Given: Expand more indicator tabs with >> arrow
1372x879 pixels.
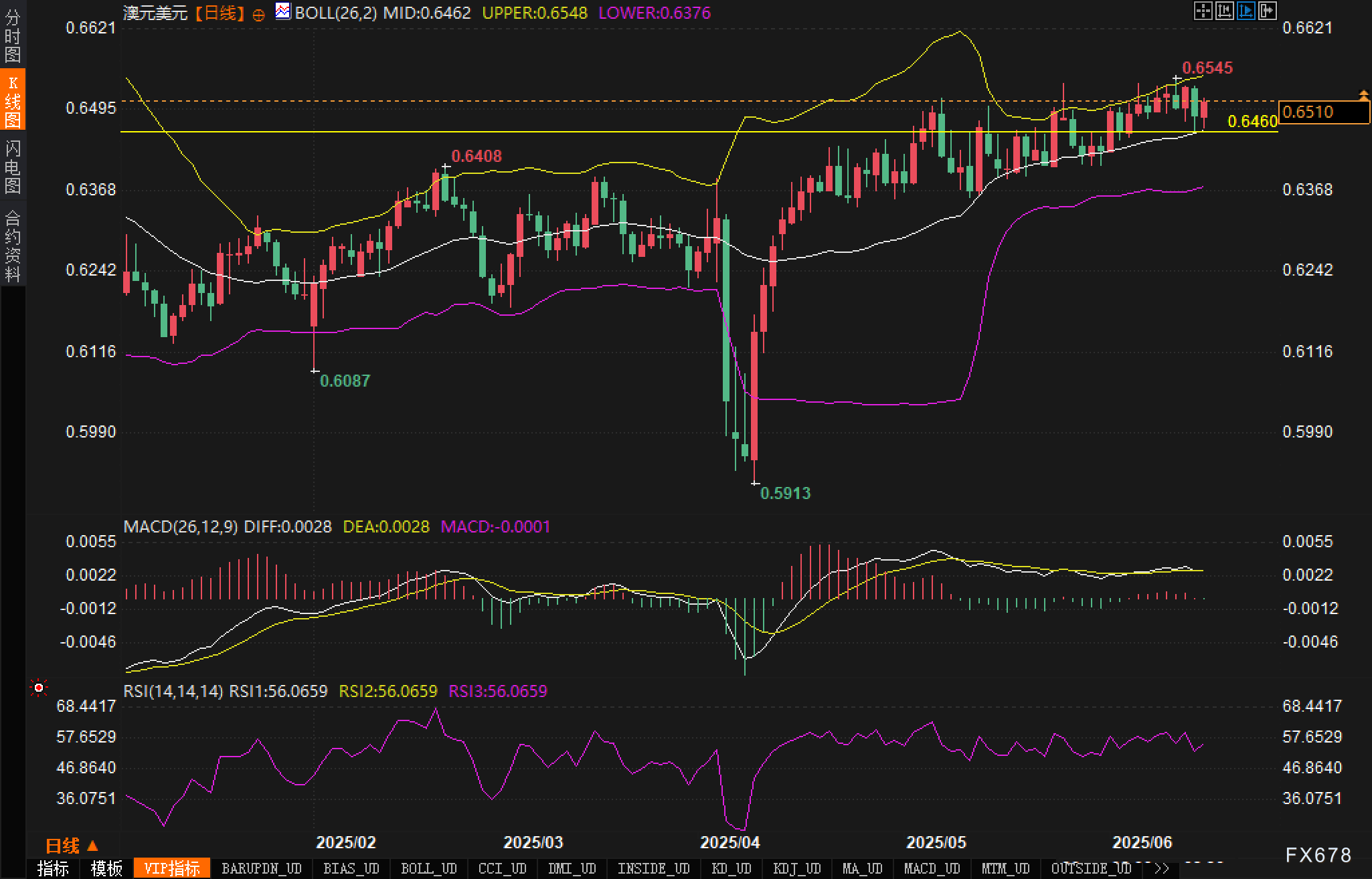Looking at the screenshot, I should (1162, 868).
